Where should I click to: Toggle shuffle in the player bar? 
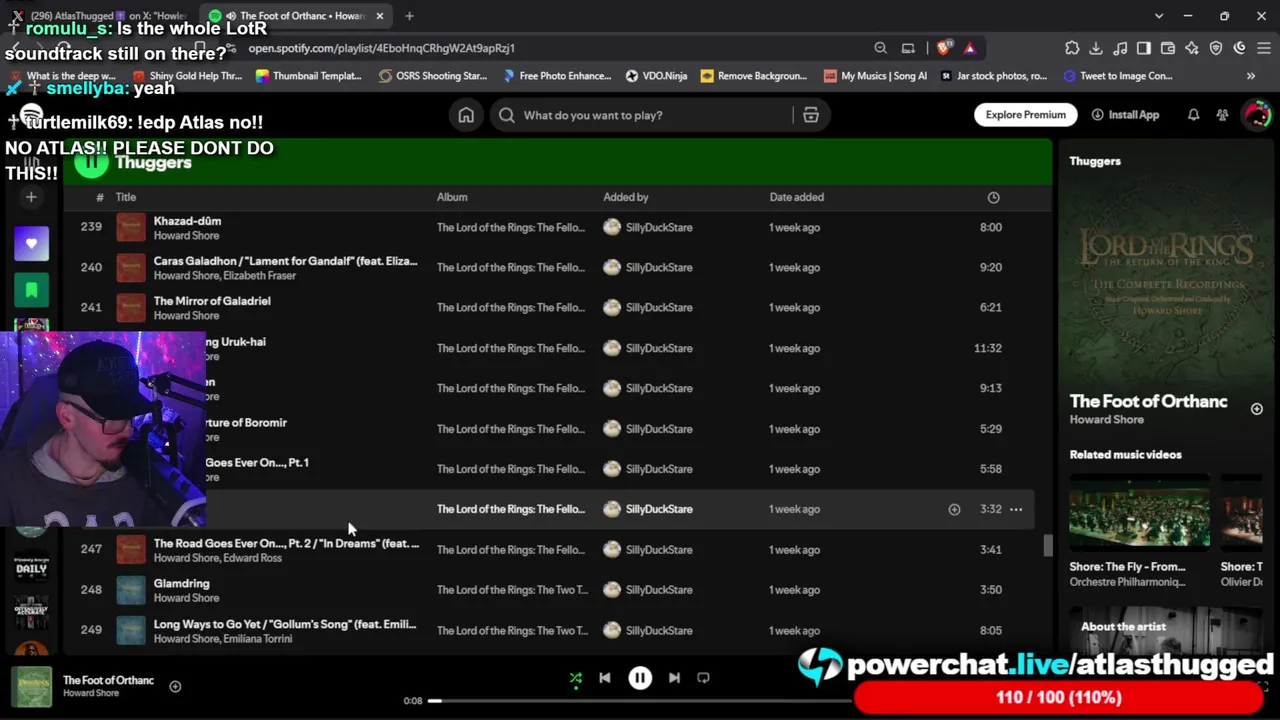pos(576,678)
